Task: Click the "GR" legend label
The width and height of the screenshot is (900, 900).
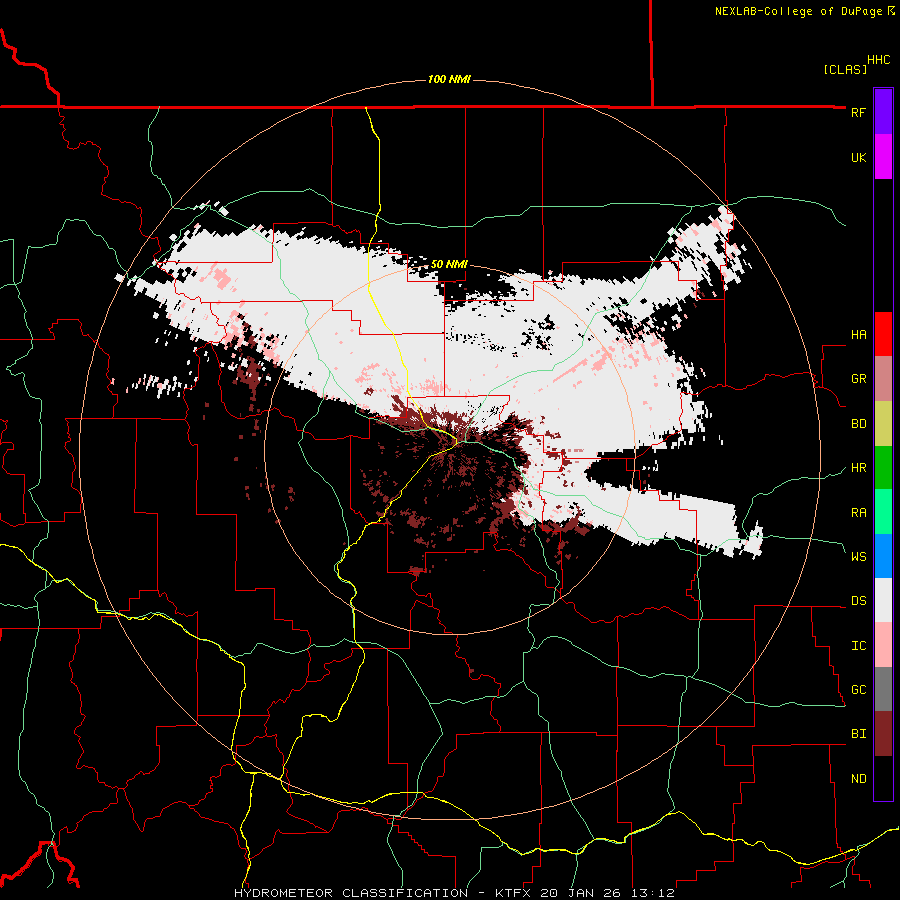Action: pos(858,379)
